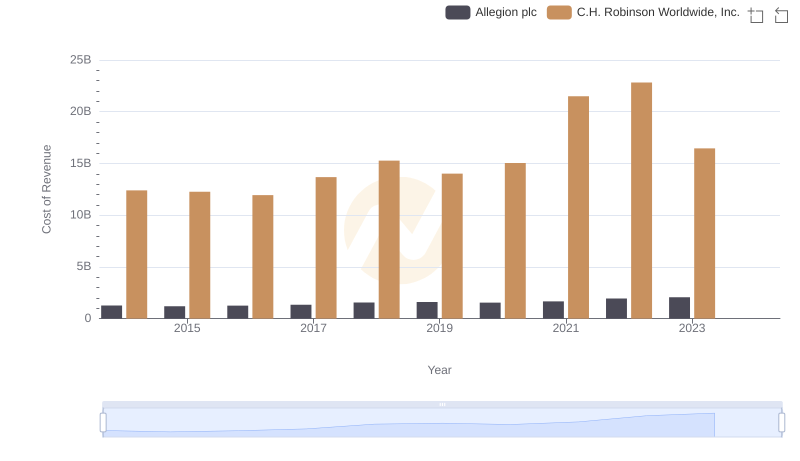Click the Cost of Revenue axis title
The image size is (800, 461).
(46, 189)
